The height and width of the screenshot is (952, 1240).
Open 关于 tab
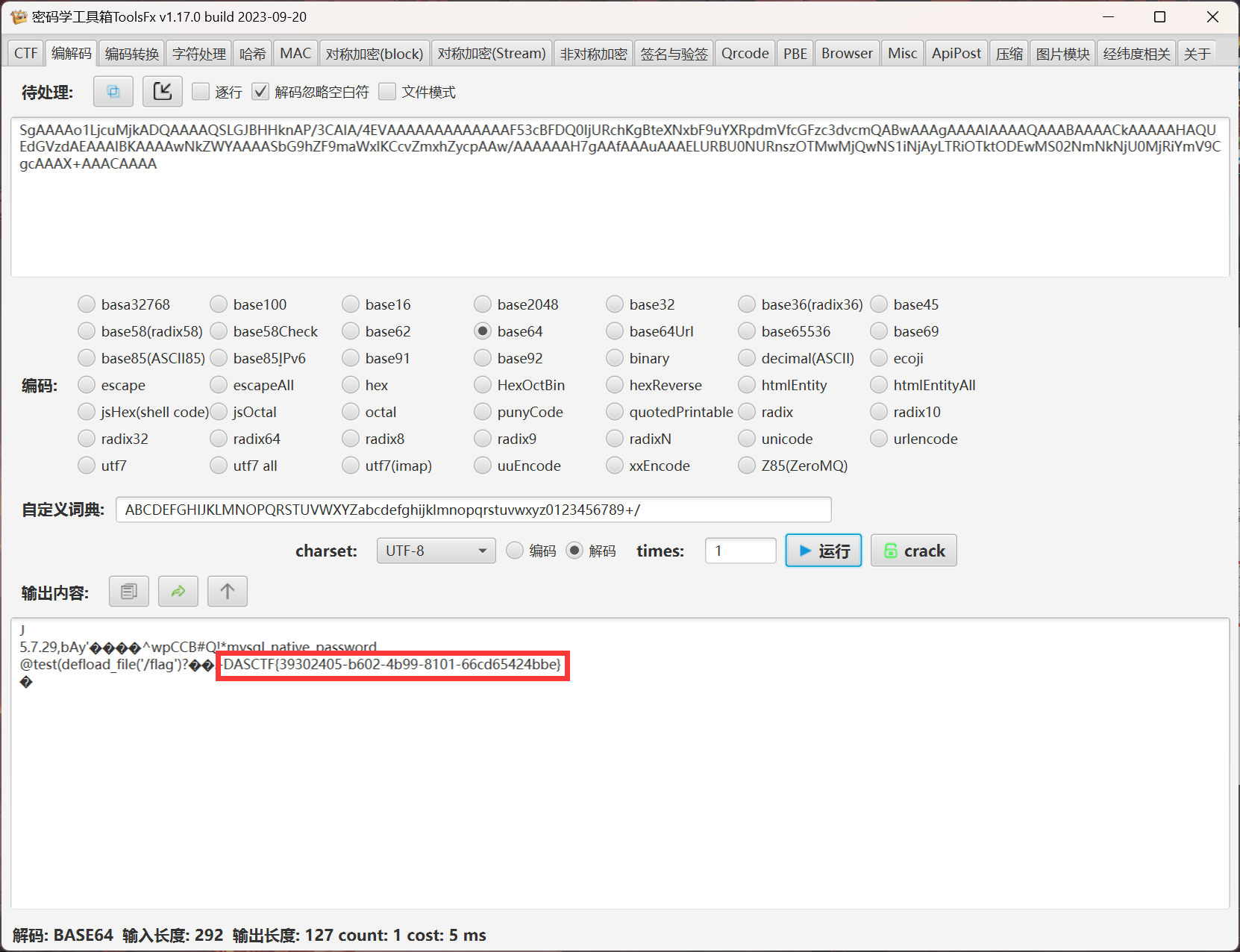pos(1197,54)
